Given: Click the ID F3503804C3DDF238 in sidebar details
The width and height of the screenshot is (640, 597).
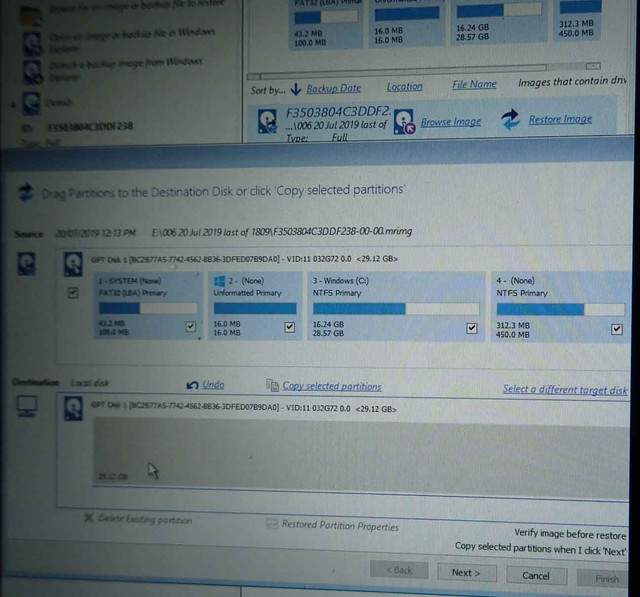Looking at the screenshot, I should coord(90,127).
